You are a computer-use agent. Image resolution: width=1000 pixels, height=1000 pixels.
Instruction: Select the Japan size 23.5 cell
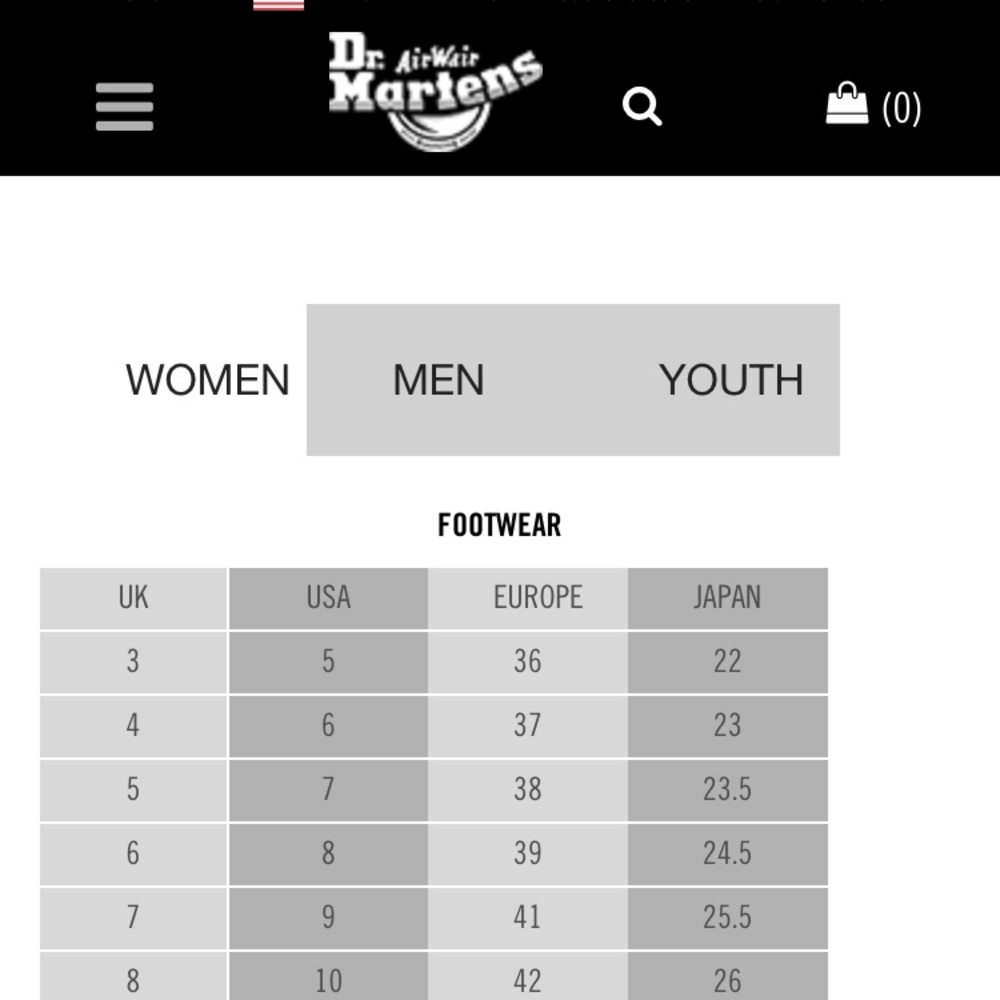pos(728,790)
